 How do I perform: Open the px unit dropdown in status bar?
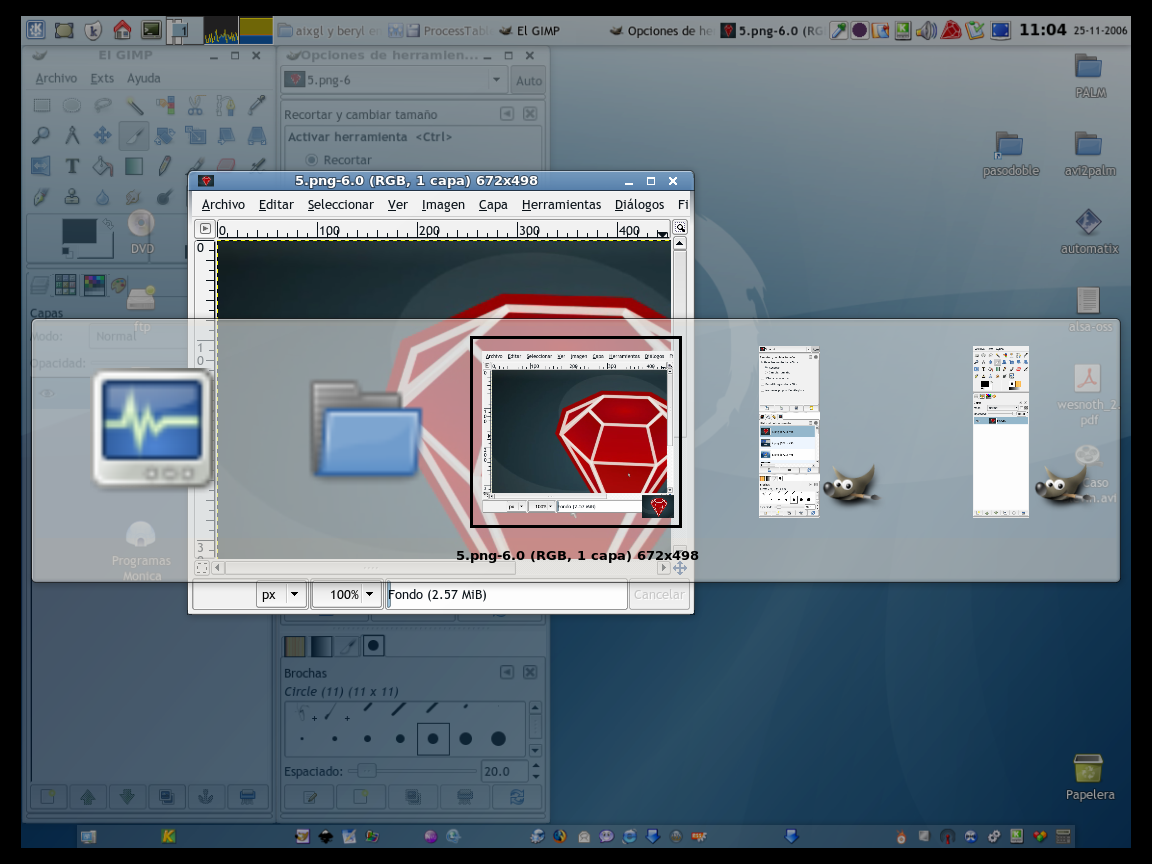(x=281, y=594)
